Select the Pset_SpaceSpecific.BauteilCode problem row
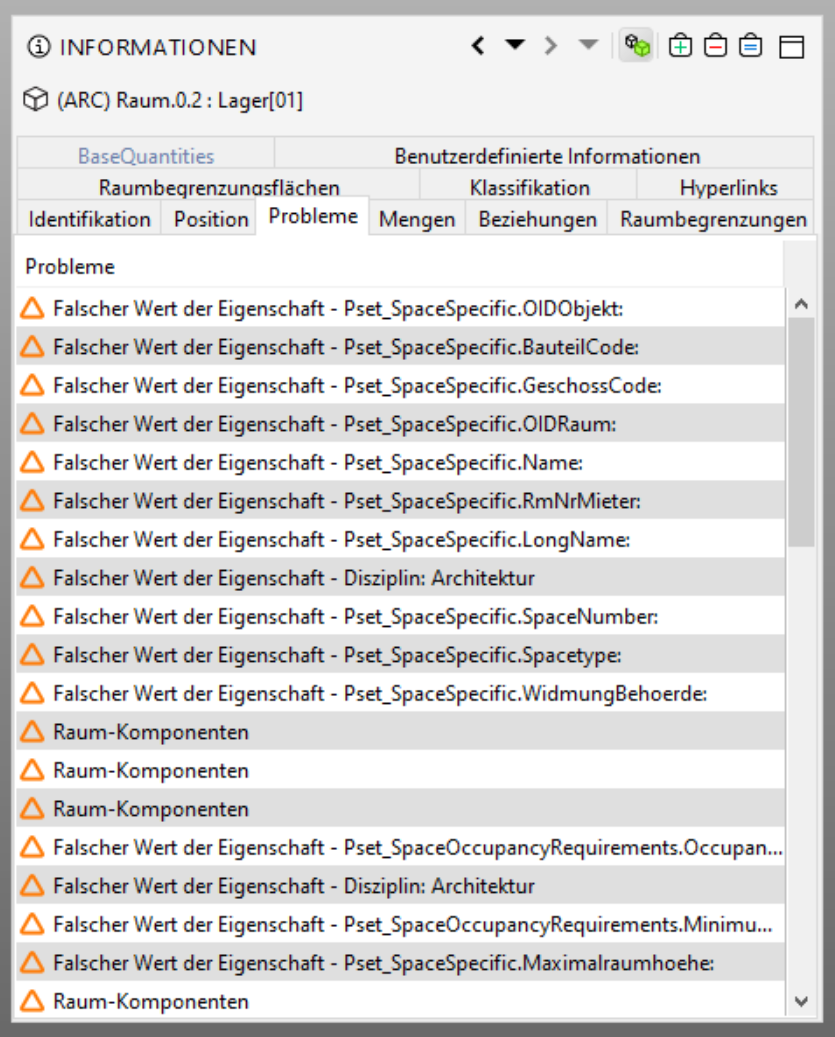This screenshot has width=835, height=1037. (x=401, y=347)
